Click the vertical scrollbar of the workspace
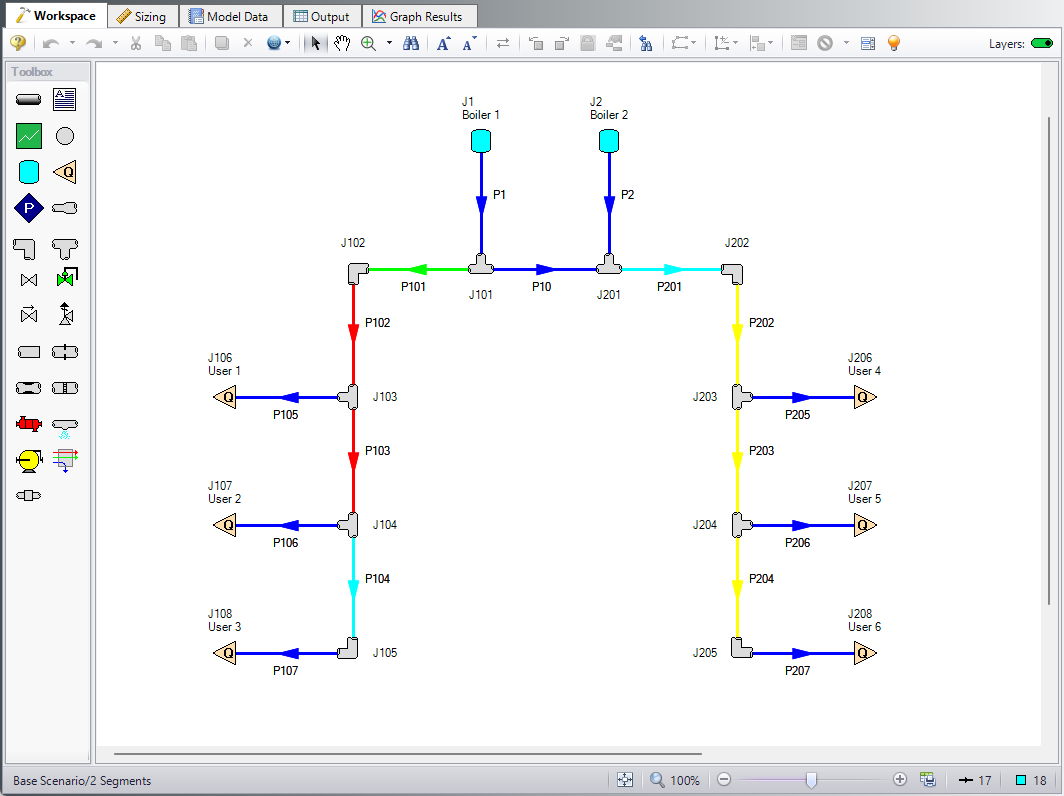This screenshot has height=796, width=1064. [x=1049, y=360]
